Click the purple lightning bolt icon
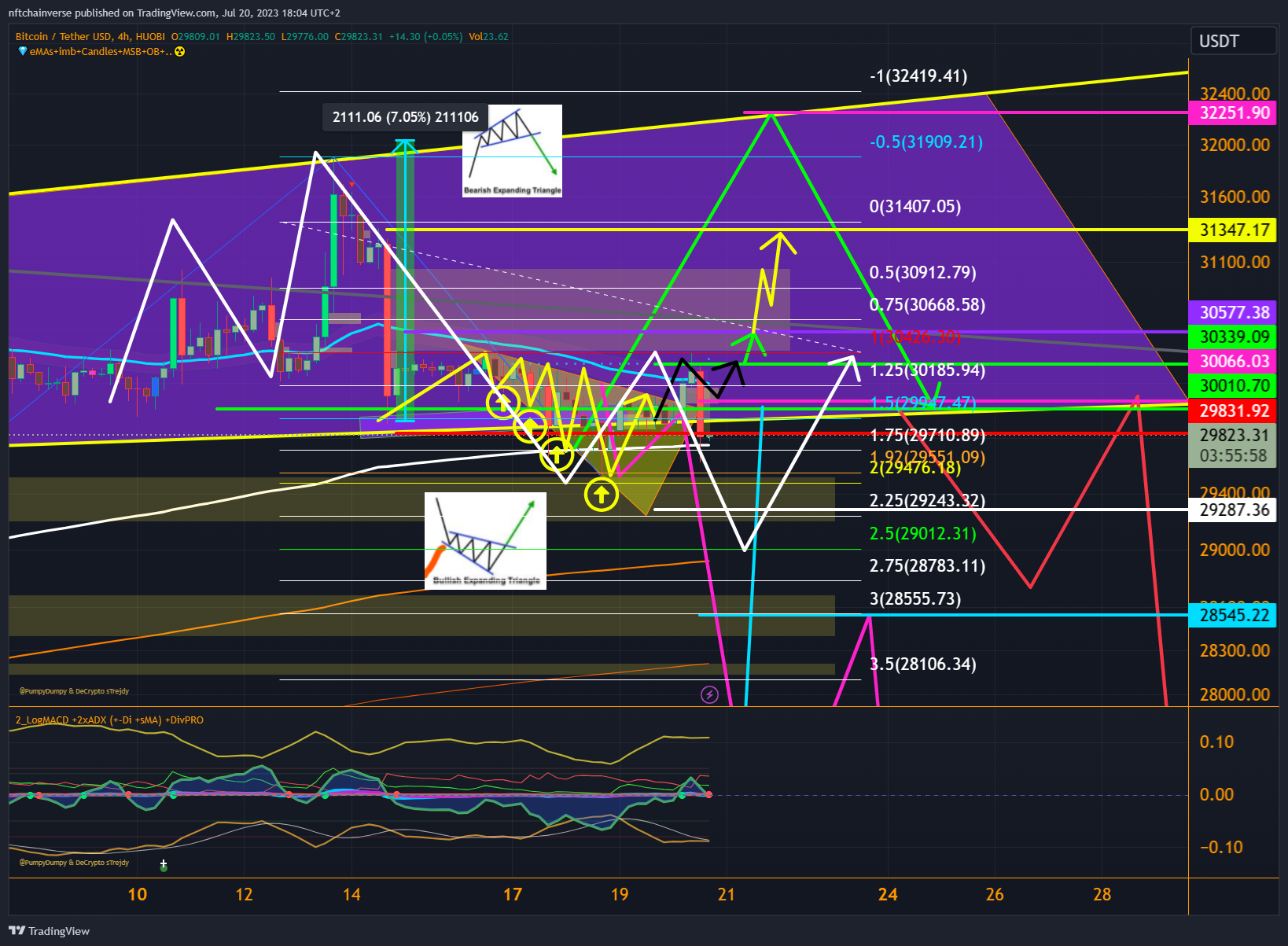Screen dimensions: 1288x946 (x=709, y=694)
